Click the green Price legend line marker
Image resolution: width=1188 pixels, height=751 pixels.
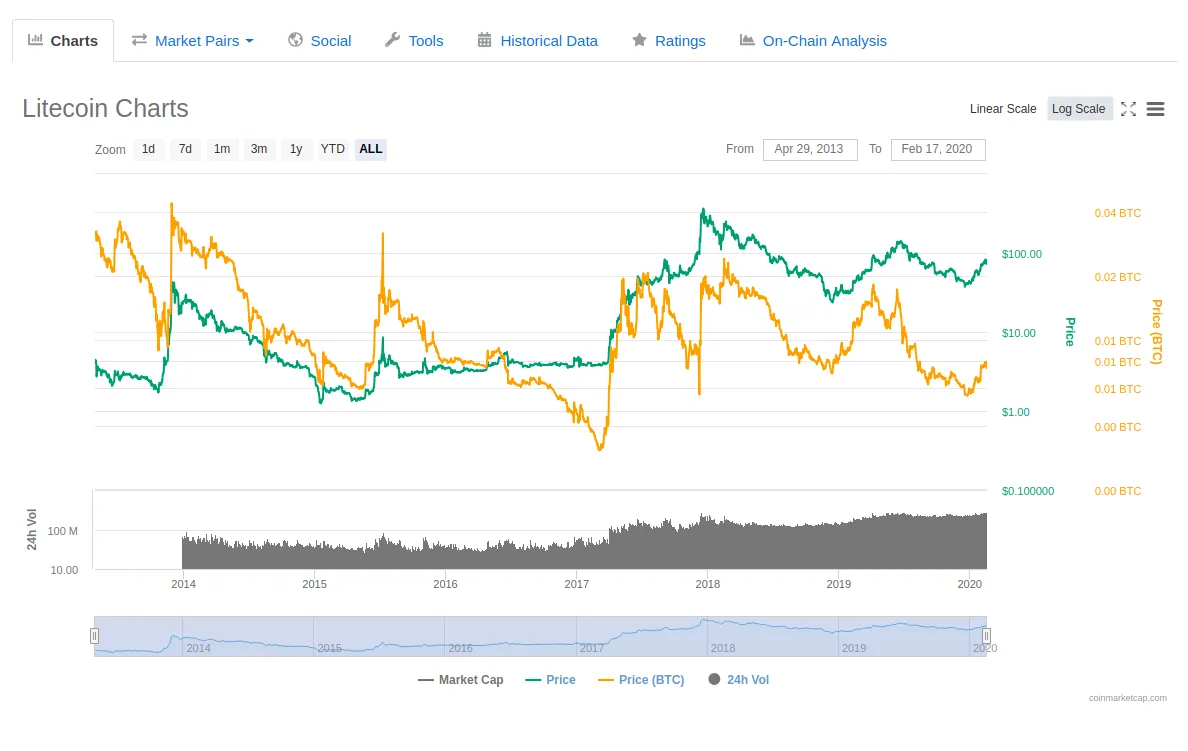pos(533,681)
